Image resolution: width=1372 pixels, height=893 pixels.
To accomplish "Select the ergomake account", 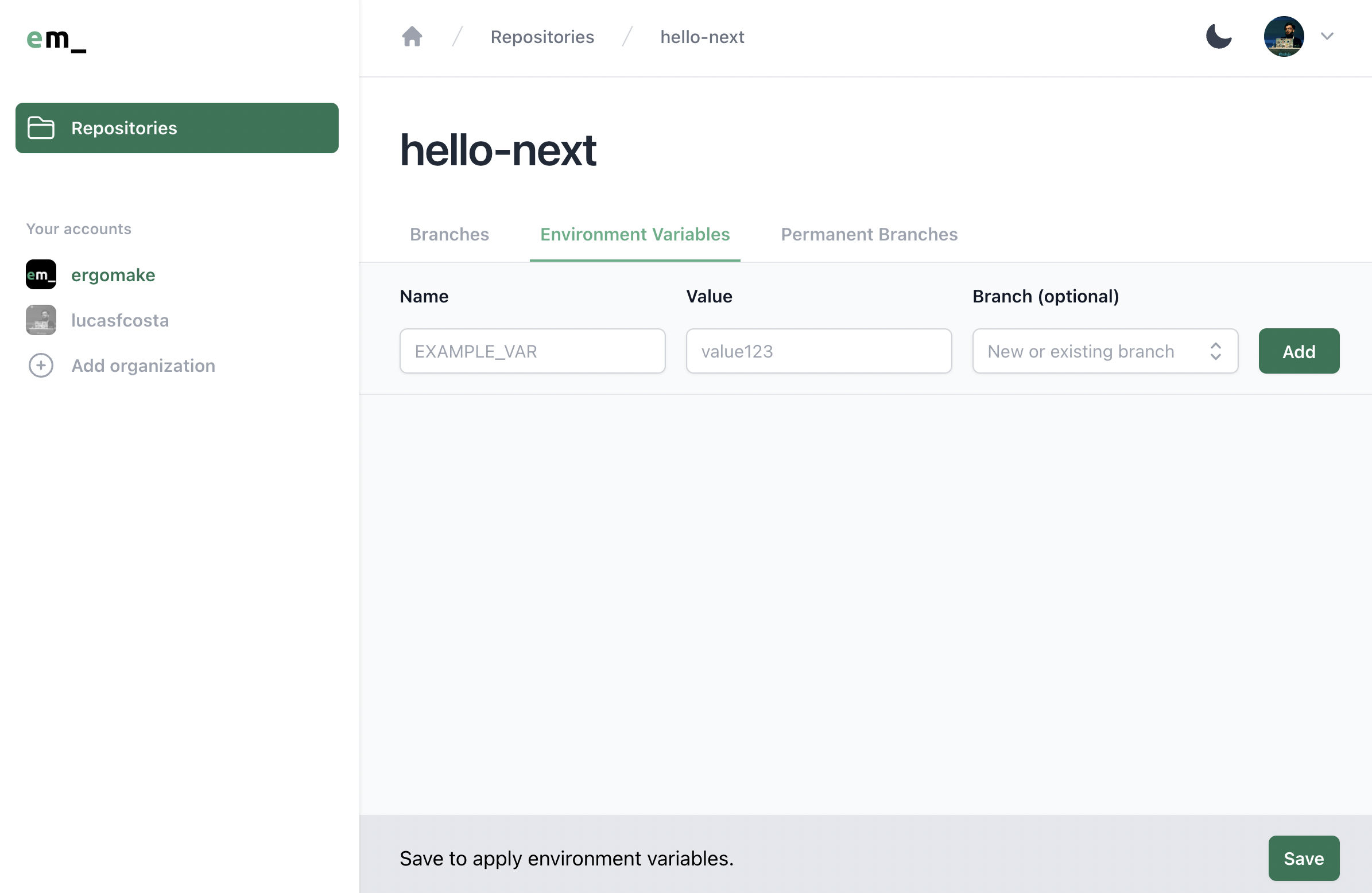I will click(113, 275).
